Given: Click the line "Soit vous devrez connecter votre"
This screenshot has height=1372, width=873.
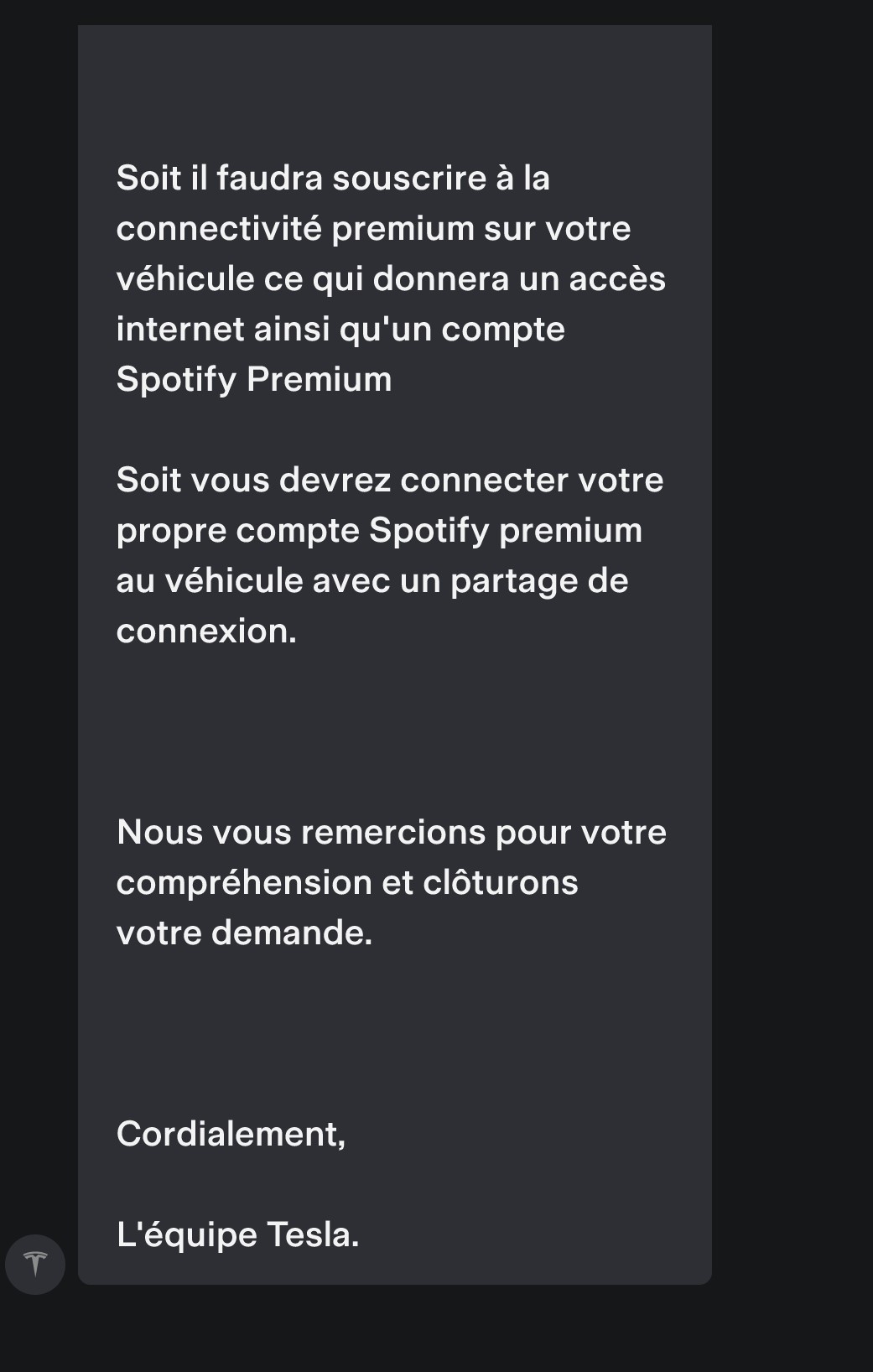Looking at the screenshot, I should 390,481.
